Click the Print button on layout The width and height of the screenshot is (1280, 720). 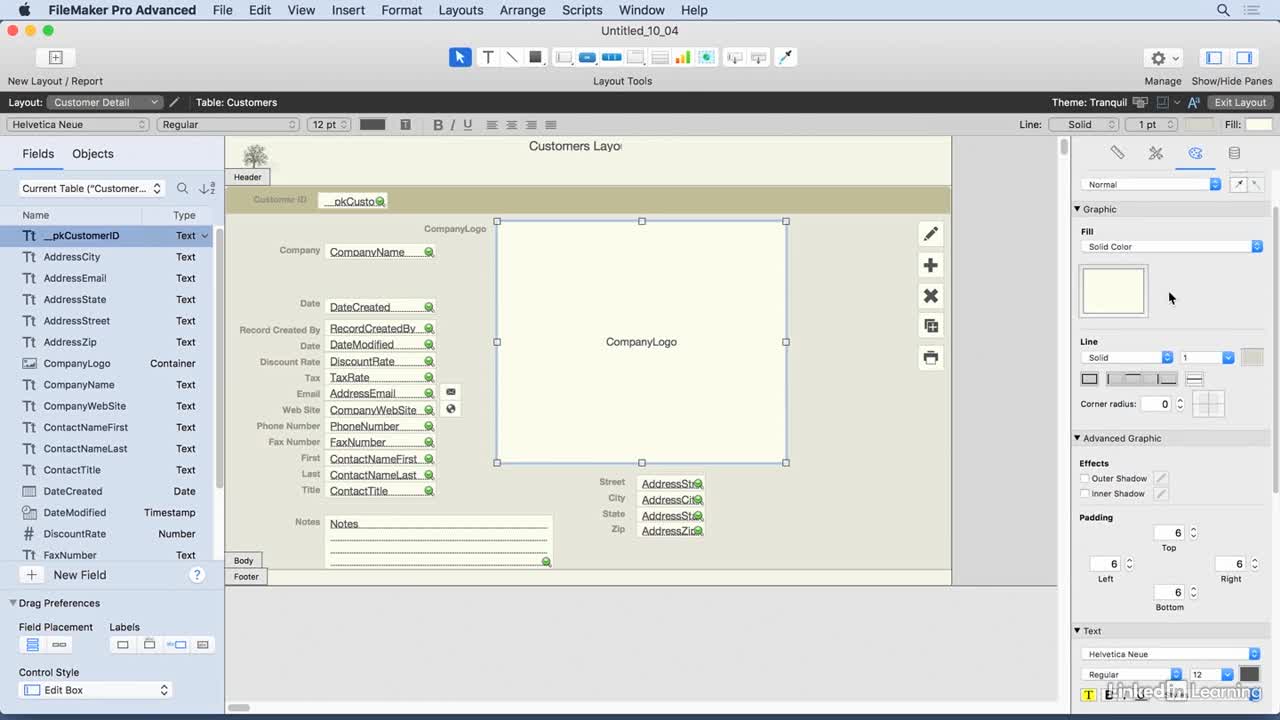click(930, 357)
